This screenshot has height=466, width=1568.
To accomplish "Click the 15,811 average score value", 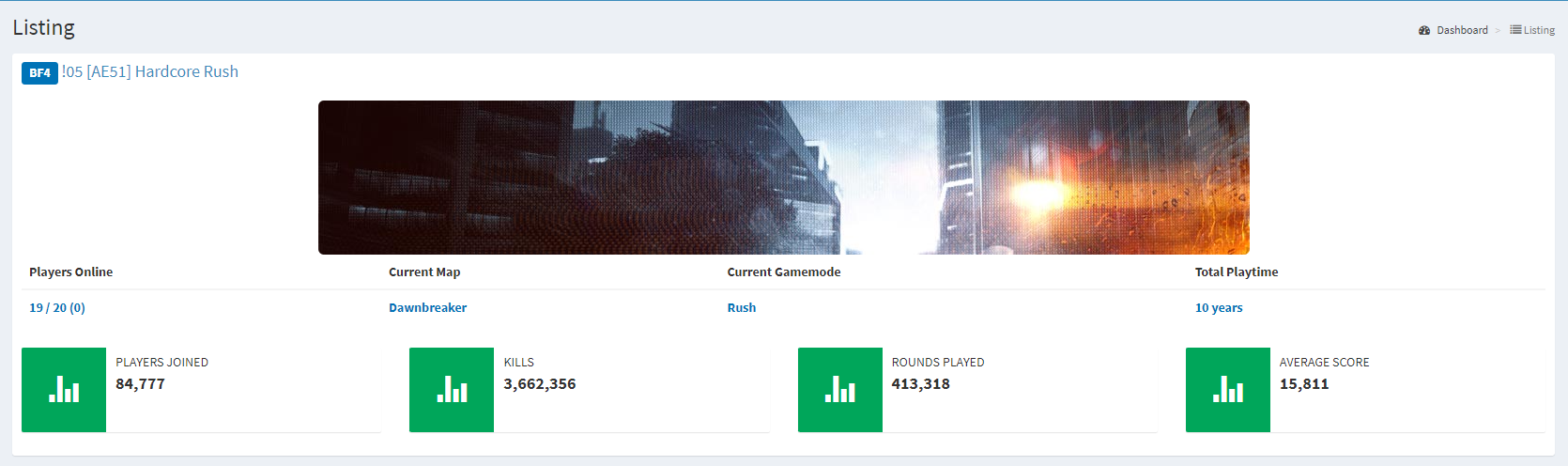I will coord(1304,383).
